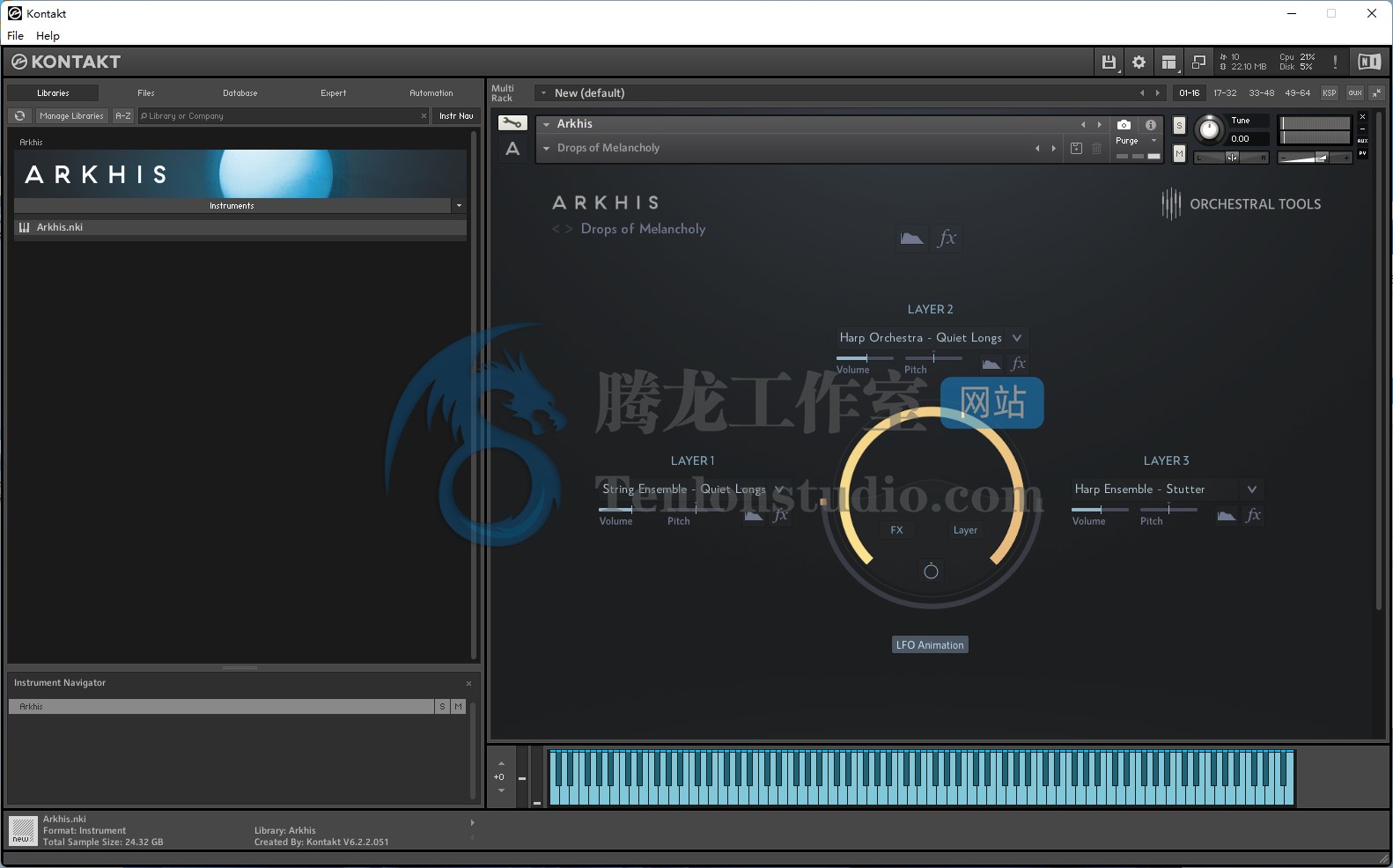The height and width of the screenshot is (868, 1393).
Task: Solo the Arkhis instrument in the header
Action: [1179, 125]
